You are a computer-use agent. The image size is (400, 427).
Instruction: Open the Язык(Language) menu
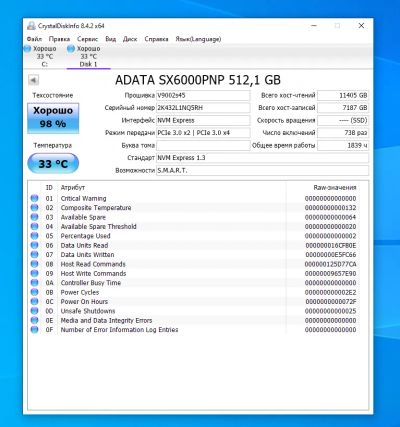pyautogui.click(x=198, y=39)
